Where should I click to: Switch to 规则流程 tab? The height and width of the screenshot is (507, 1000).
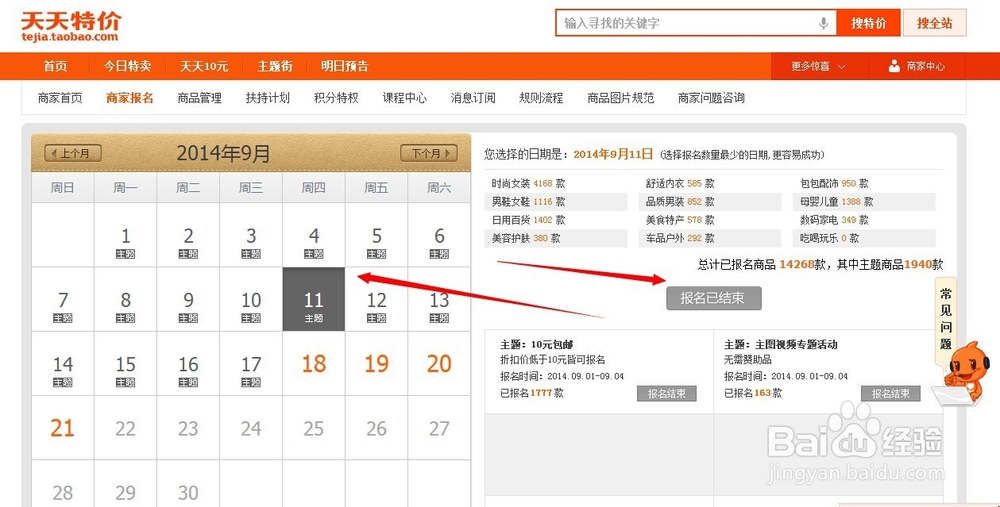click(541, 98)
